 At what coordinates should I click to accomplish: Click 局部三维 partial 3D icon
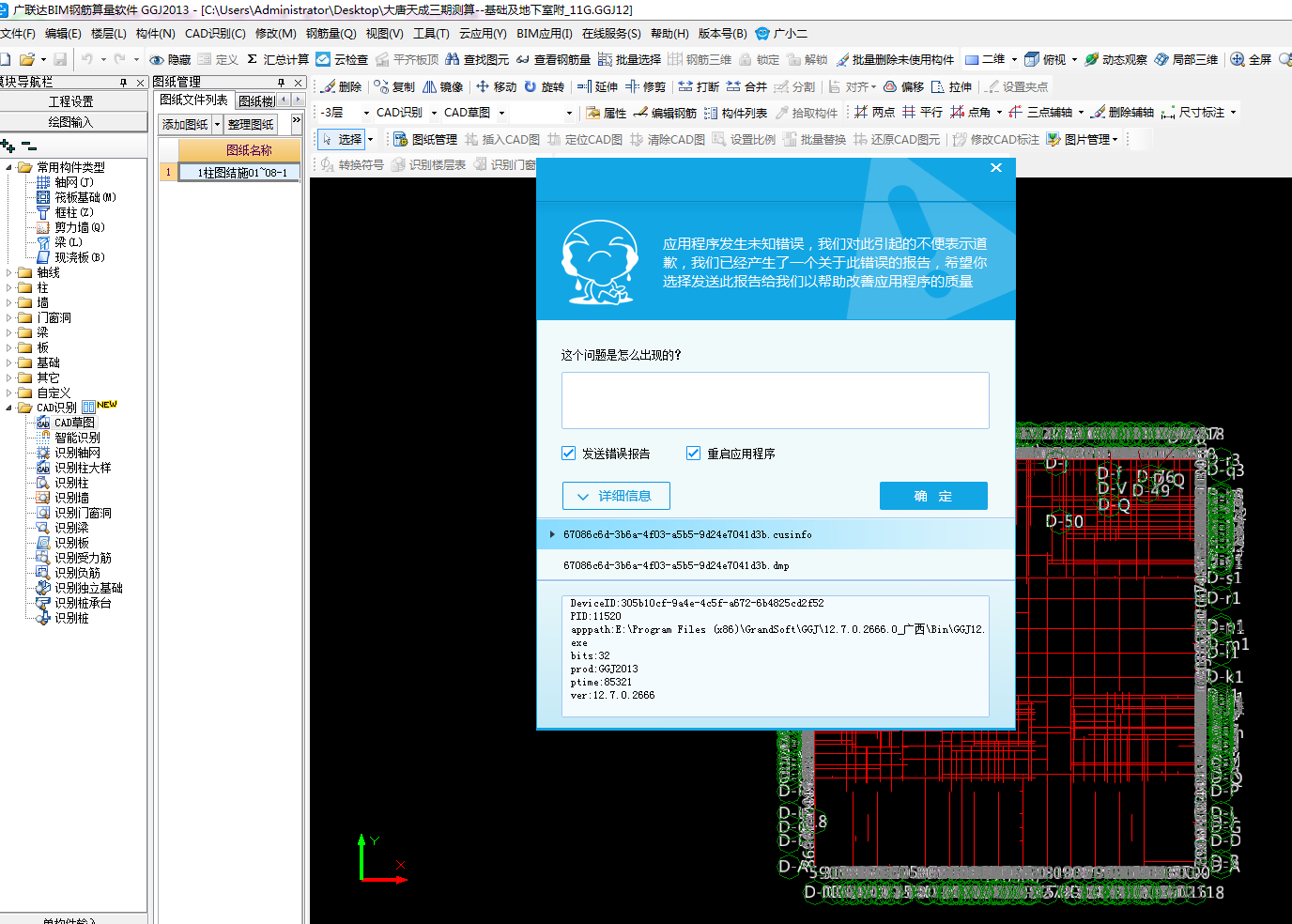[x=1161, y=59]
